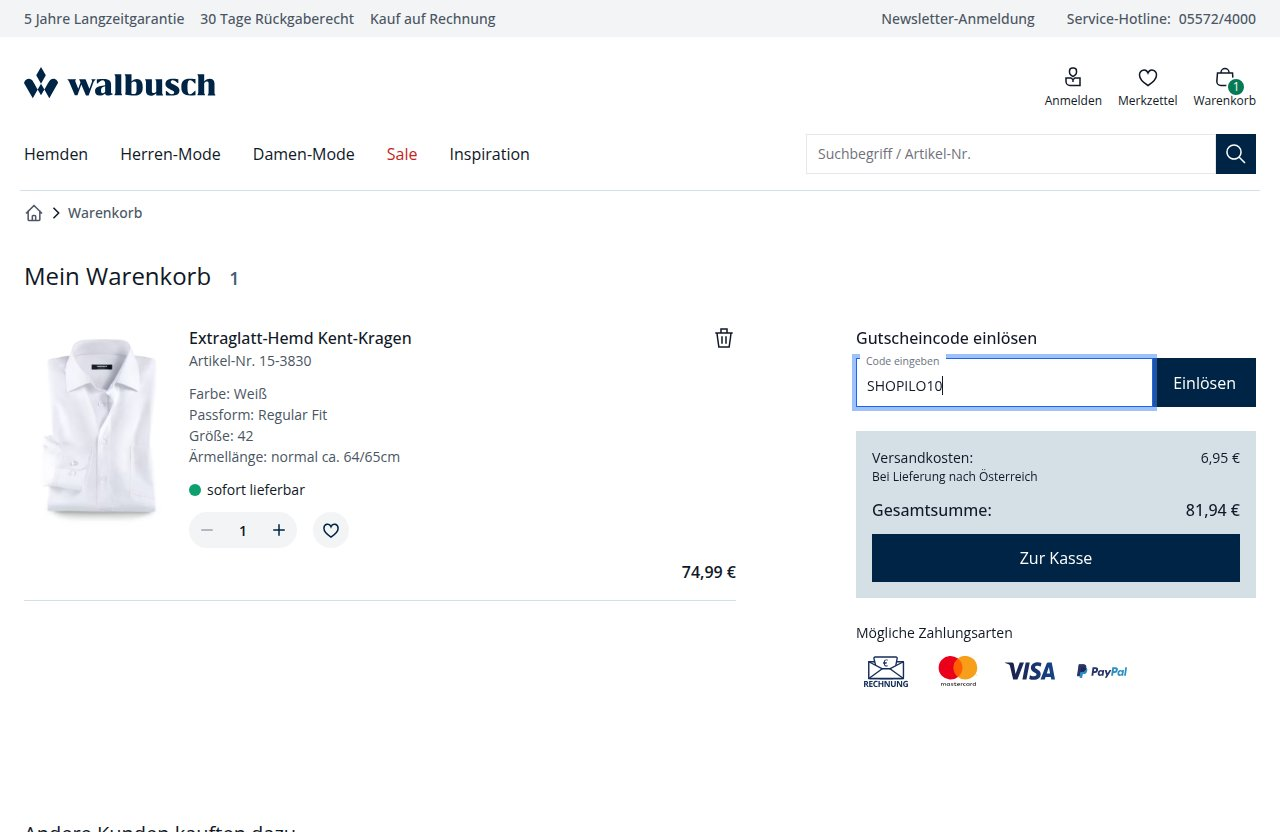Click the Gesamtsumme 81,94 € value
The width and height of the screenshot is (1280, 832).
(1213, 510)
